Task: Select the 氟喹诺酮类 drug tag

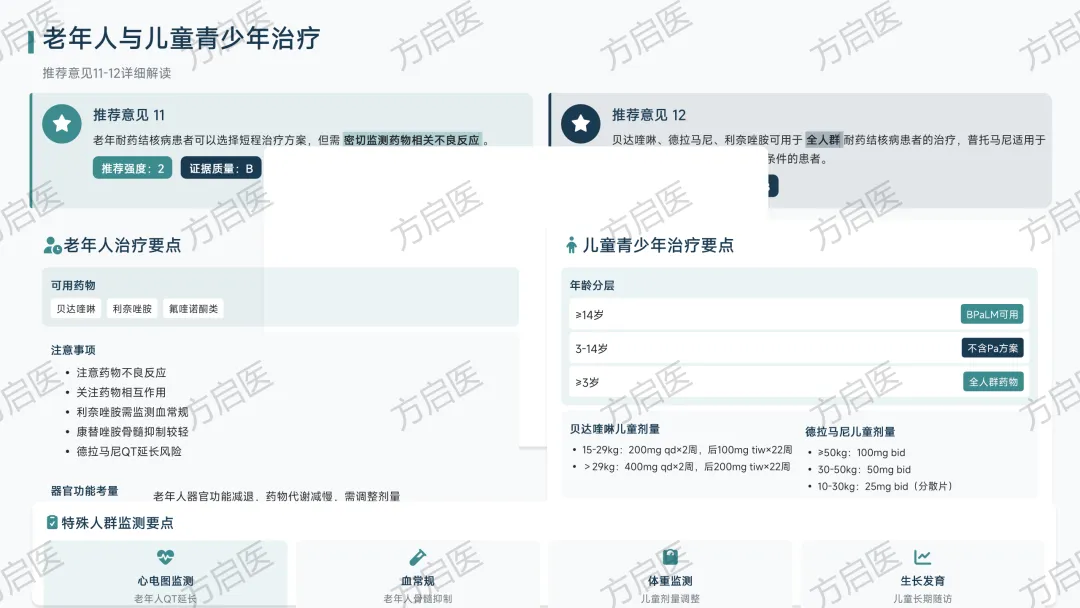Action: (194, 309)
